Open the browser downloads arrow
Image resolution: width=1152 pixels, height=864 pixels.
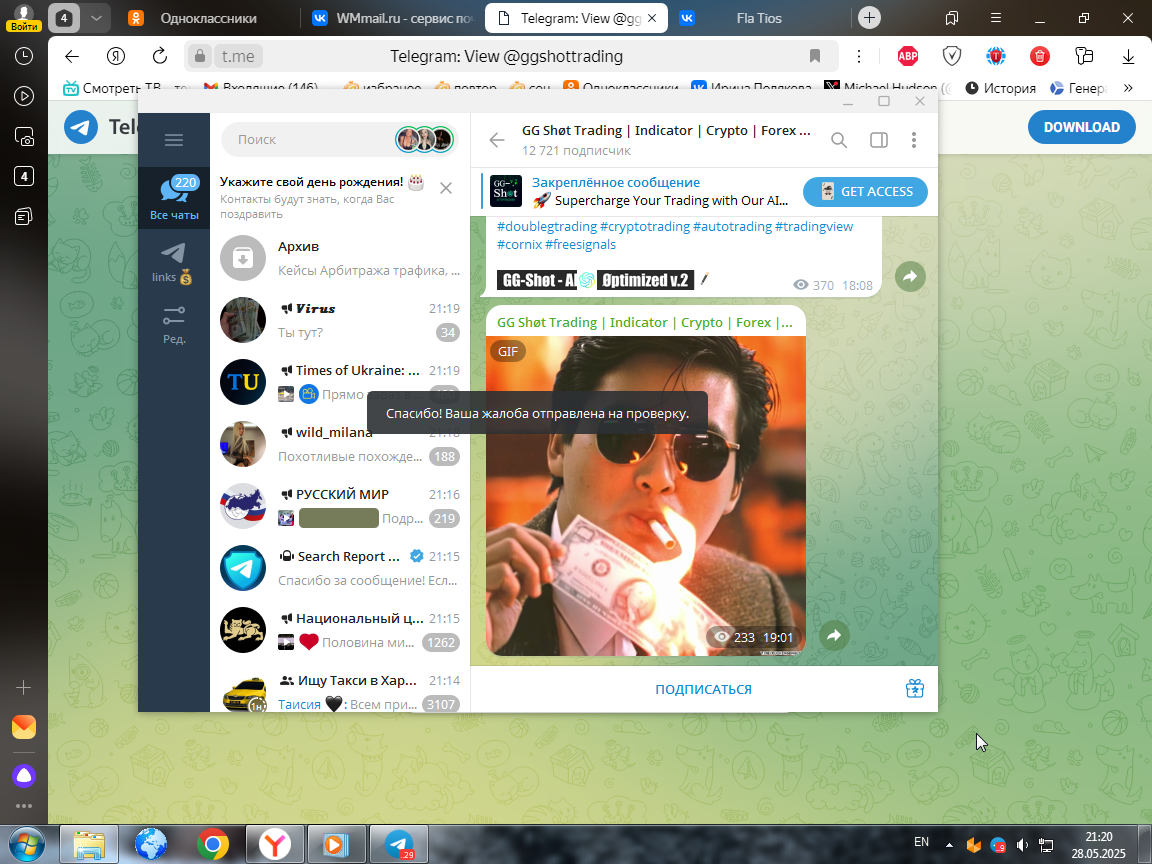click(x=1128, y=56)
